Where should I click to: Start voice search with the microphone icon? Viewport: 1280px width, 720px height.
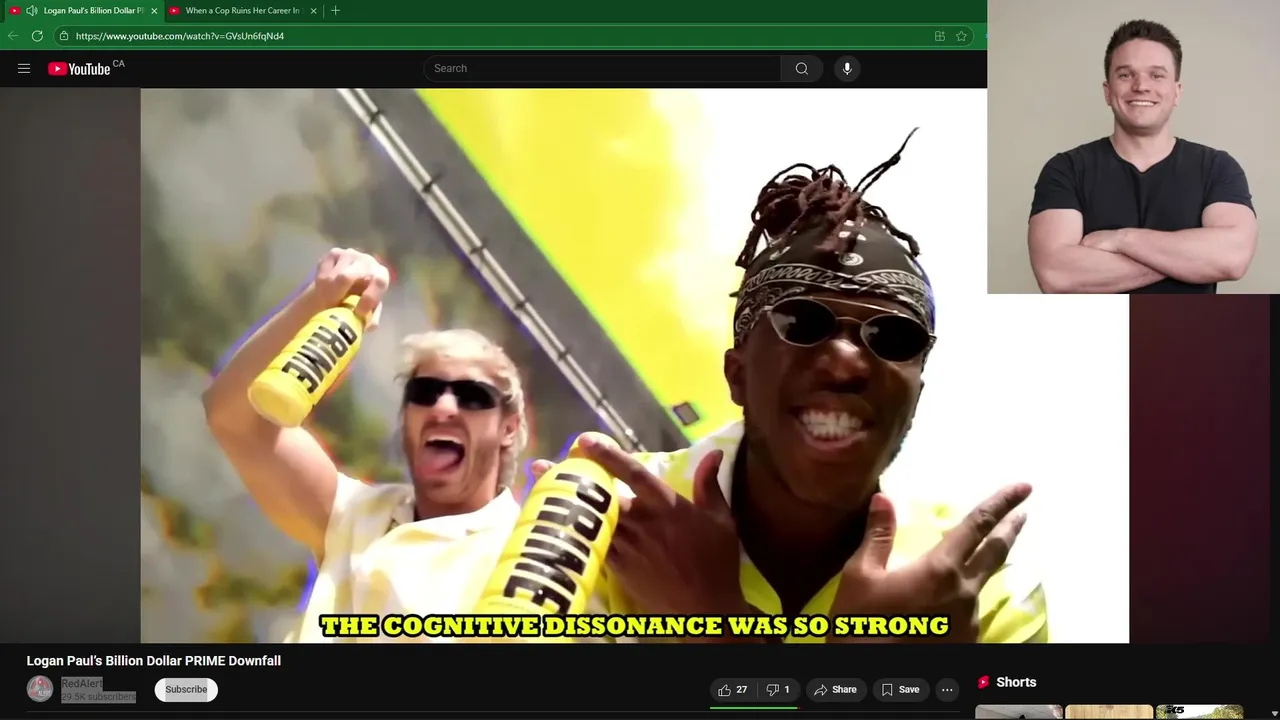pyautogui.click(x=847, y=68)
